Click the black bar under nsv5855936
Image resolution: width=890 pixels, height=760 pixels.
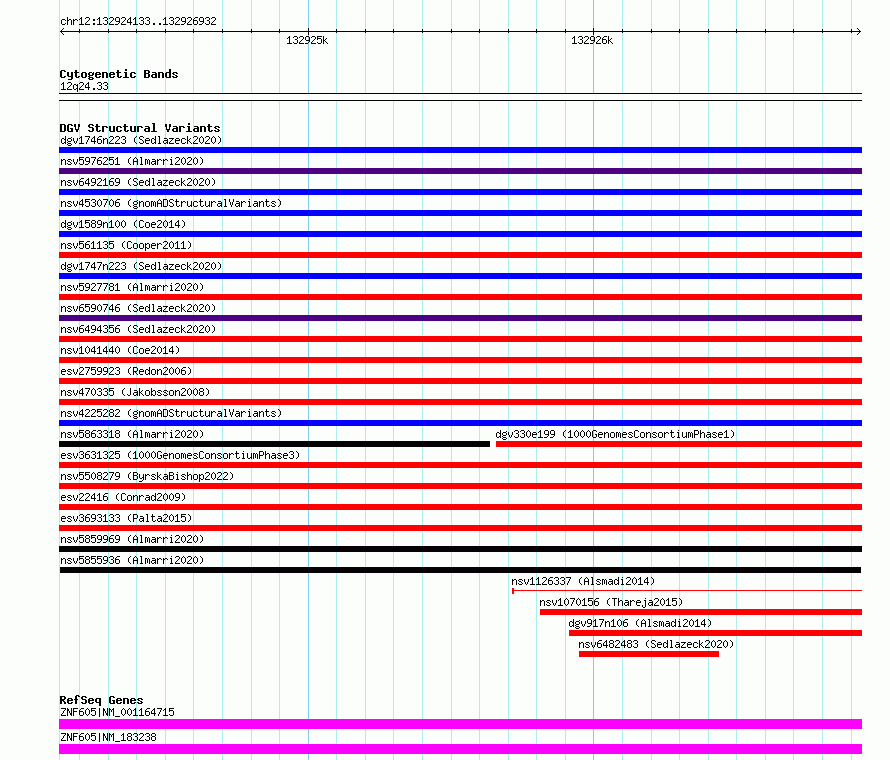[x=460, y=570]
